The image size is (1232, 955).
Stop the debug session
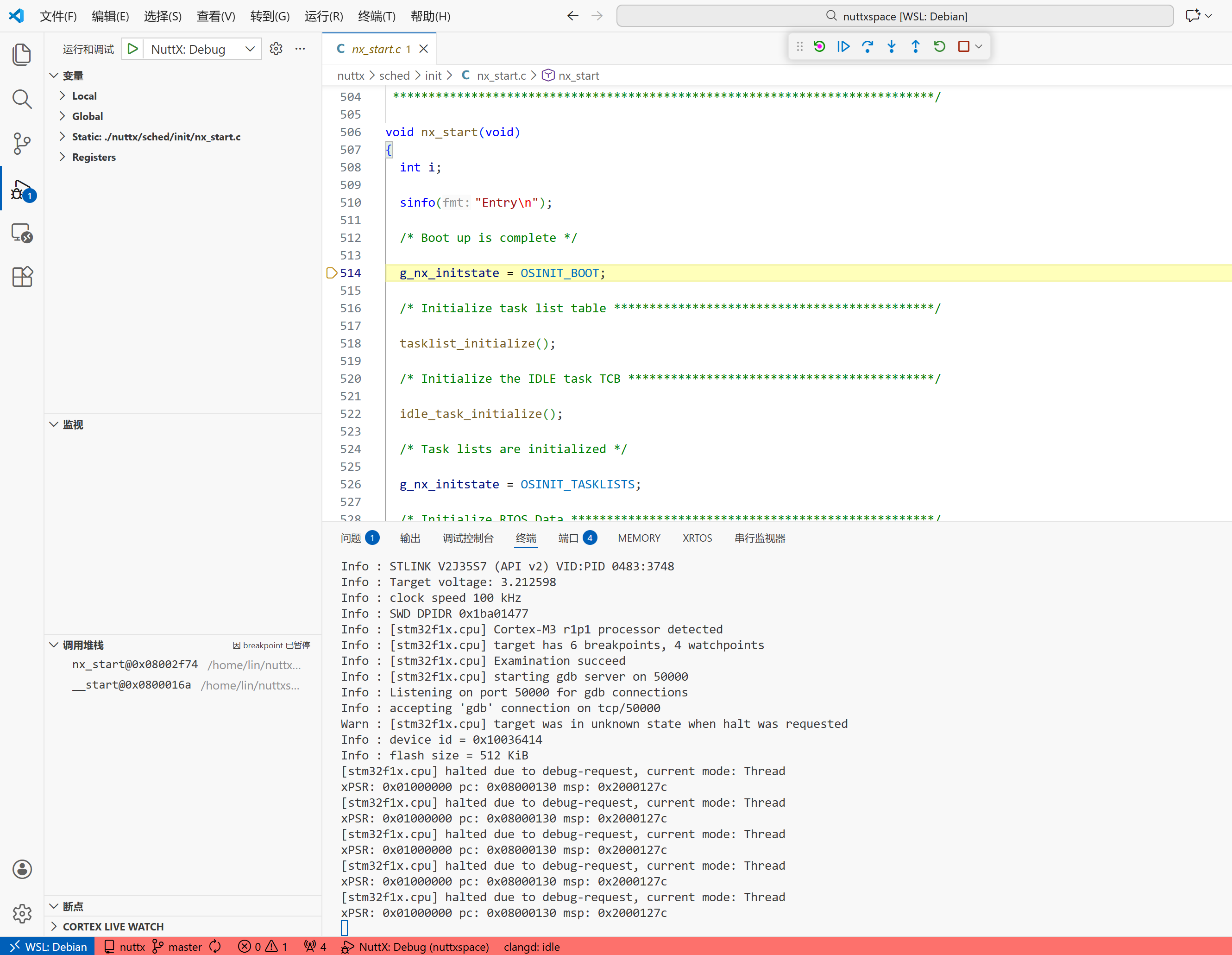click(x=963, y=47)
